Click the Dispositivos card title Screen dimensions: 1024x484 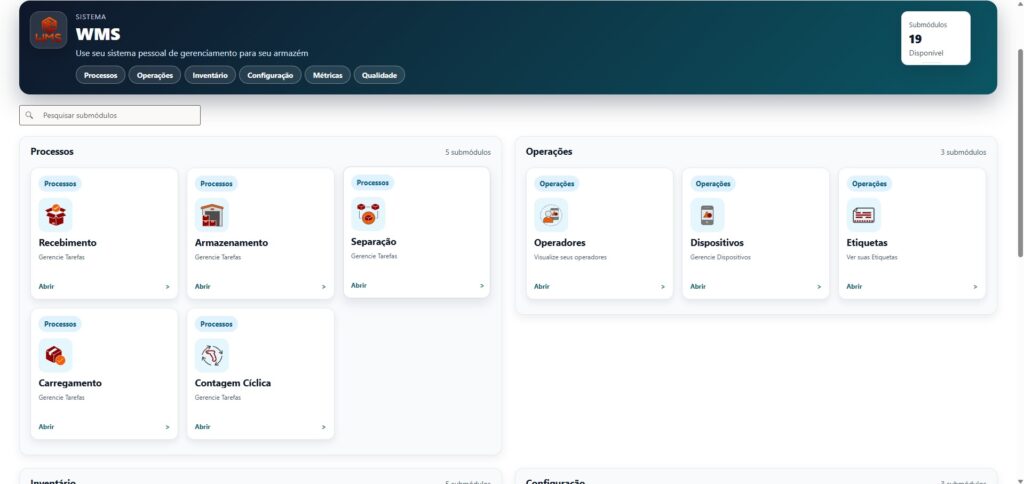pyautogui.click(x=716, y=243)
